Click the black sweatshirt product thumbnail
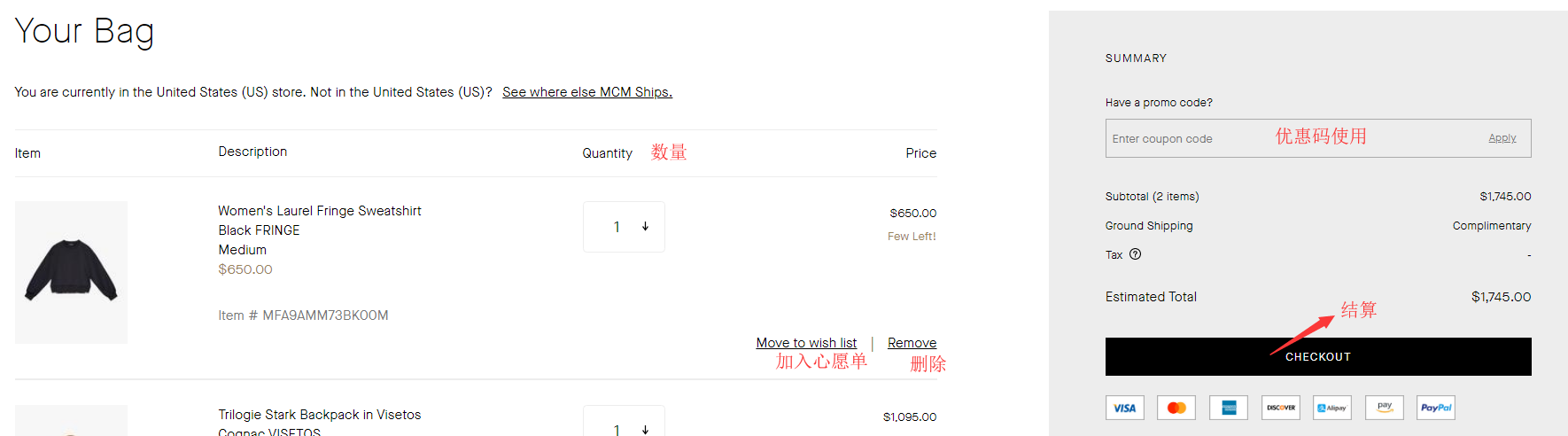The width and height of the screenshot is (1568, 436). [x=71, y=272]
